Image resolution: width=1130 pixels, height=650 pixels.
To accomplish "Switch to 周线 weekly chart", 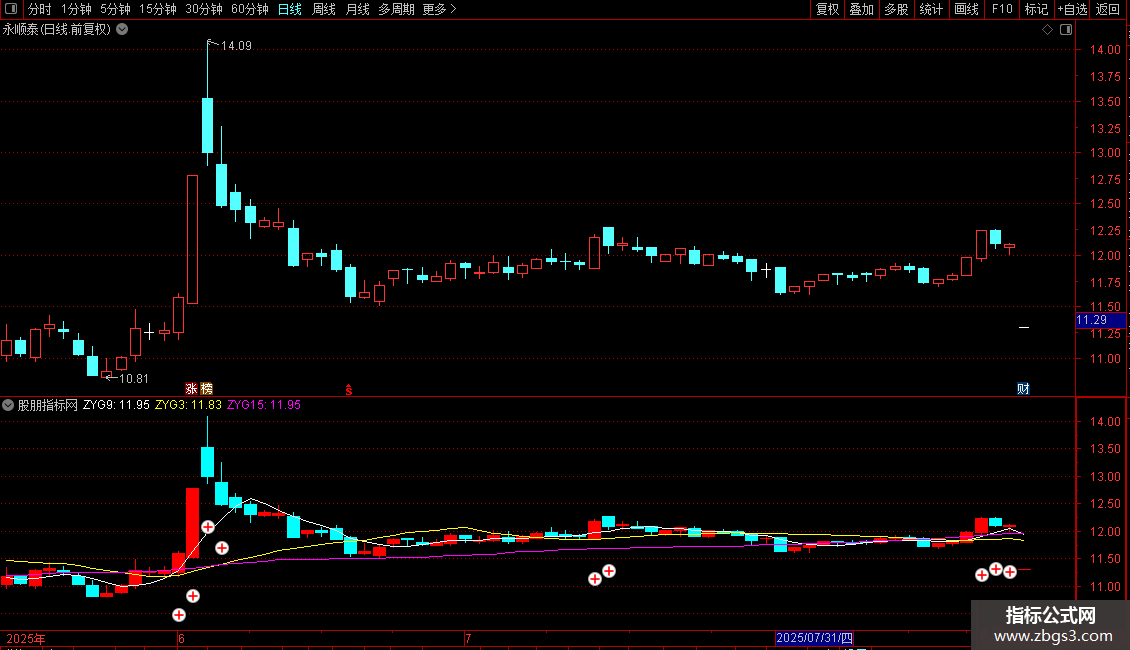I will pos(324,9).
